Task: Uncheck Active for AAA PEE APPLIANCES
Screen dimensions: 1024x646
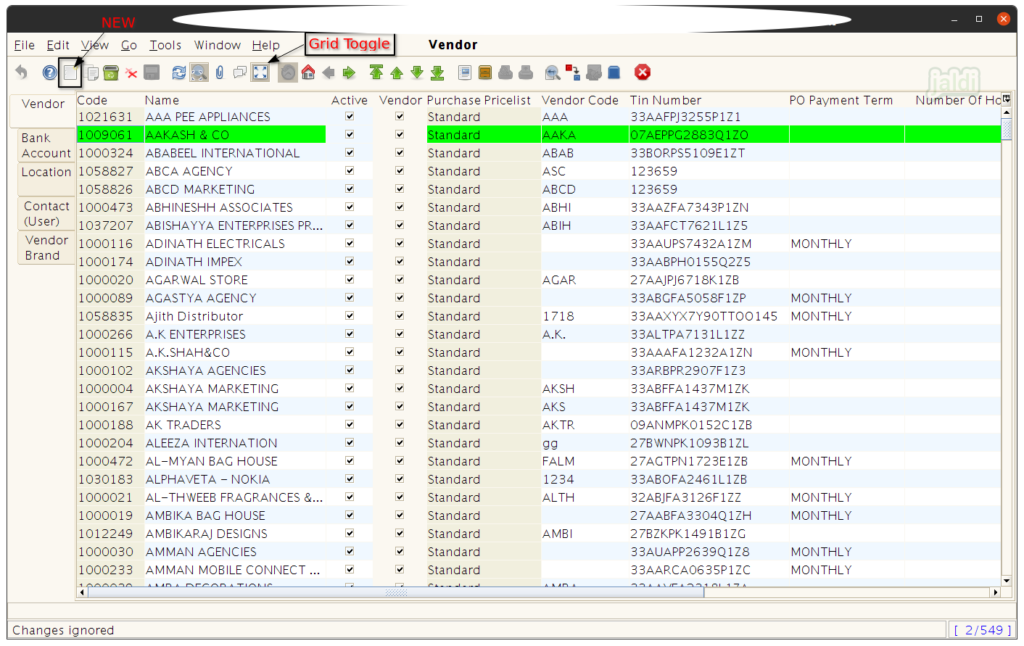Action: coord(349,117)
